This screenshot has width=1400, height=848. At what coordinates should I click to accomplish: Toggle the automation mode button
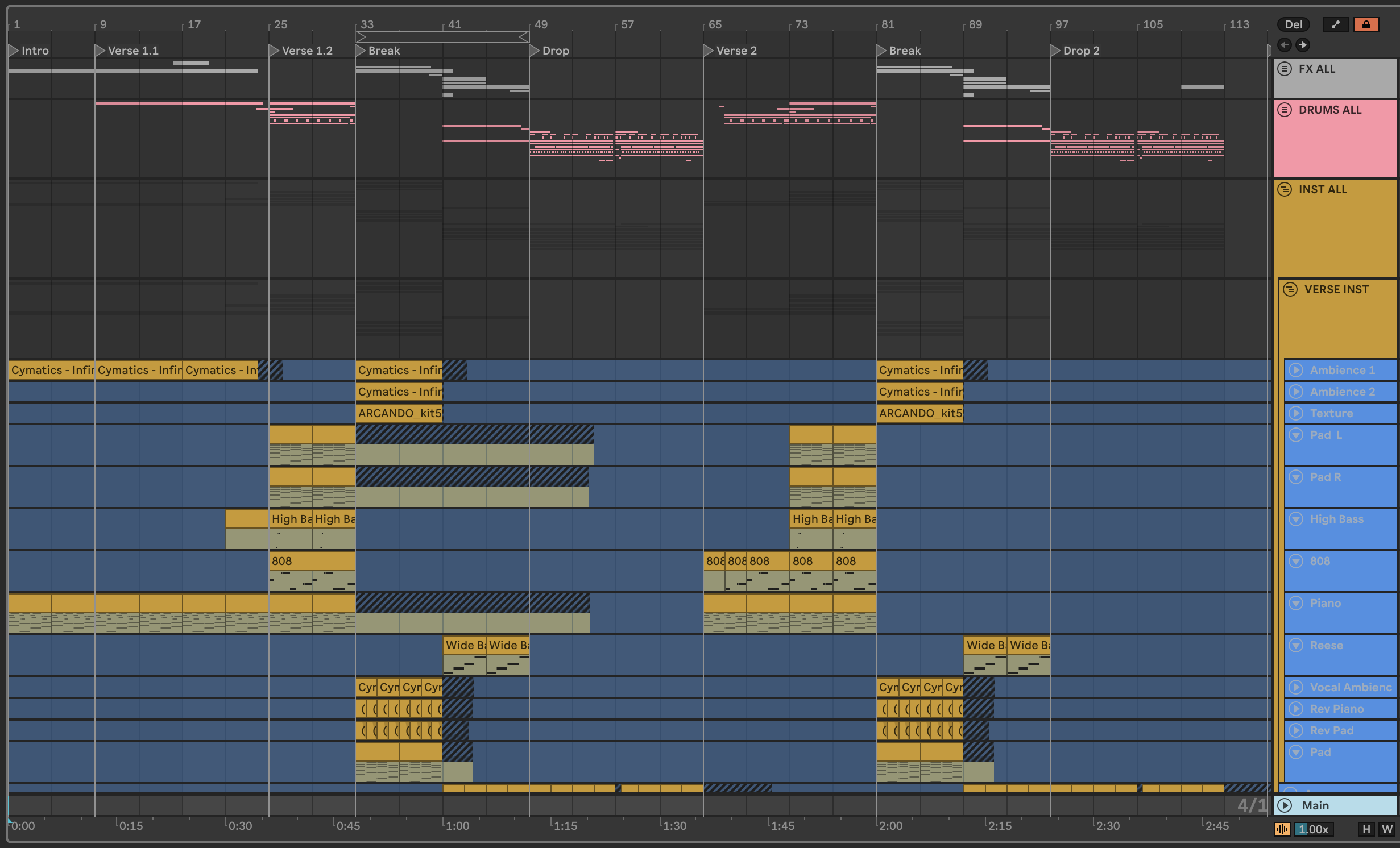[x=1335, y=24]
